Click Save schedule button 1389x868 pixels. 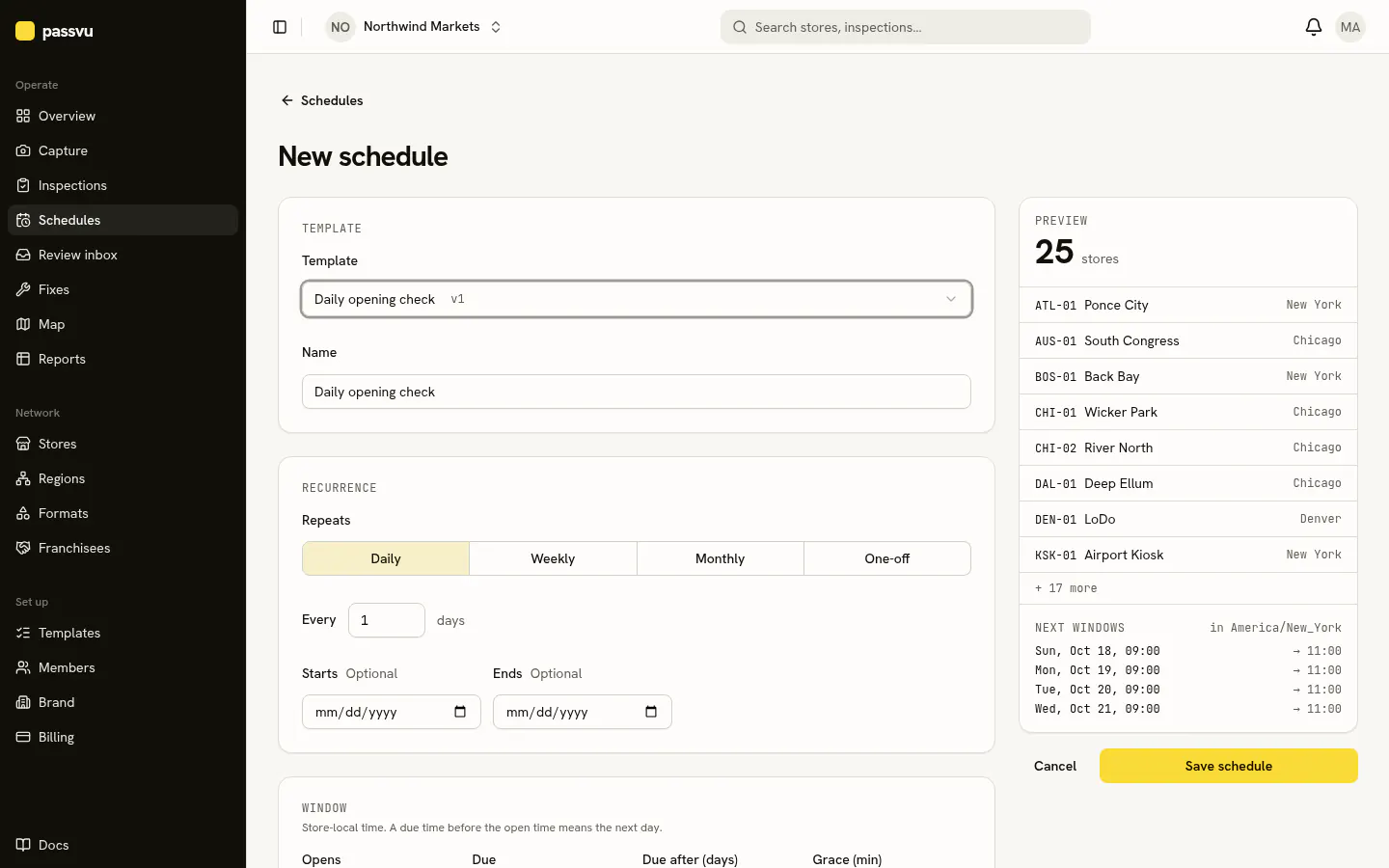coord(1229,766)
